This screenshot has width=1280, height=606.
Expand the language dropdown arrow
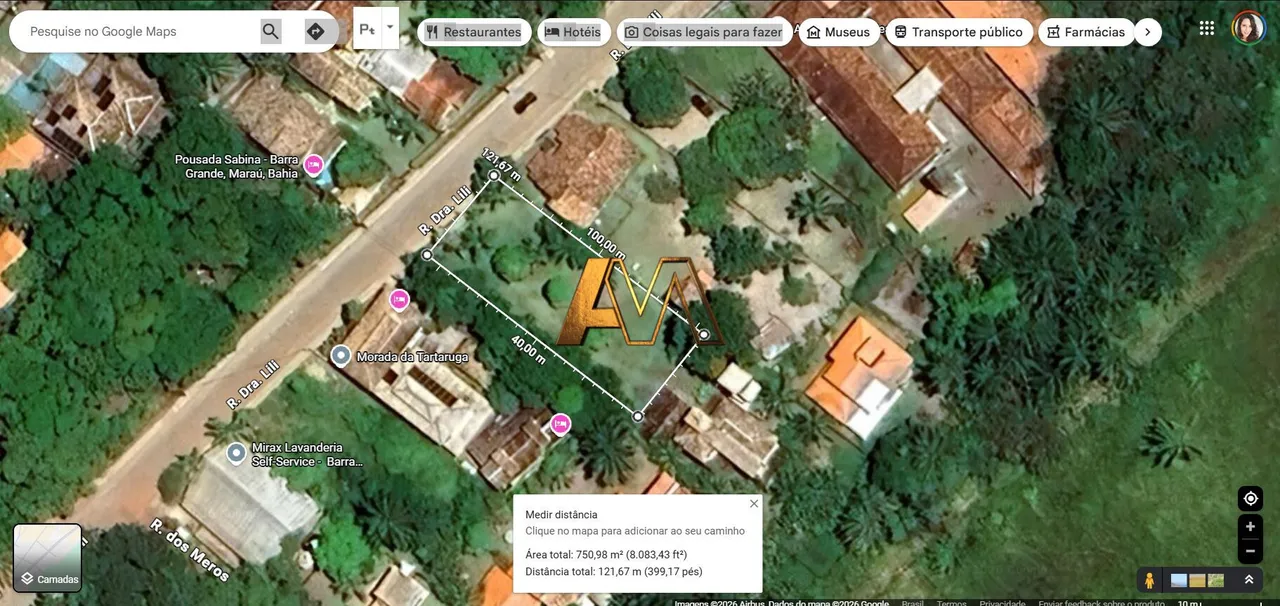click(x=390, y=28)
